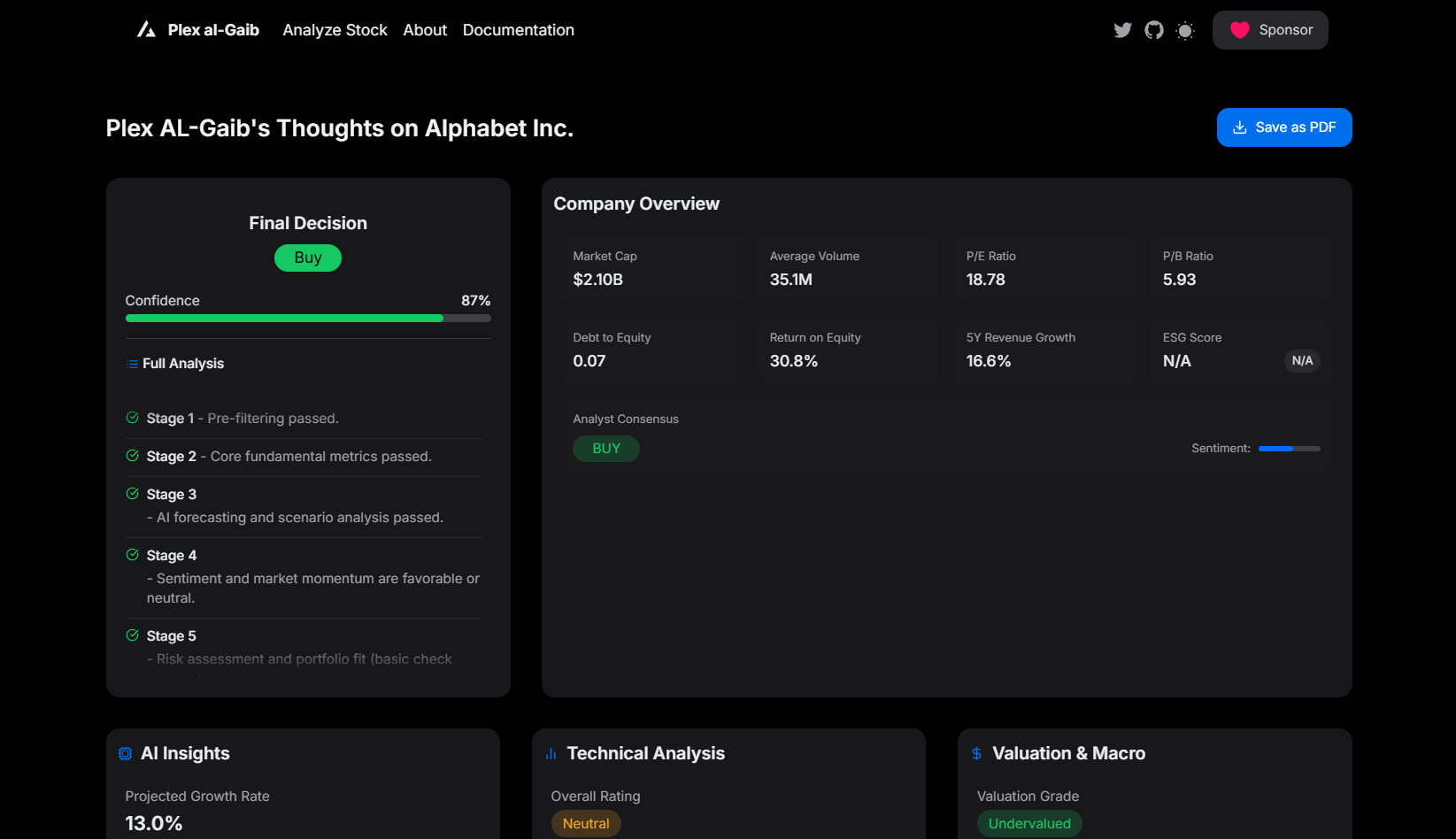
Task: Select the Stage 3 check icon
Action: pyautogui.click(x=133, y=494)
